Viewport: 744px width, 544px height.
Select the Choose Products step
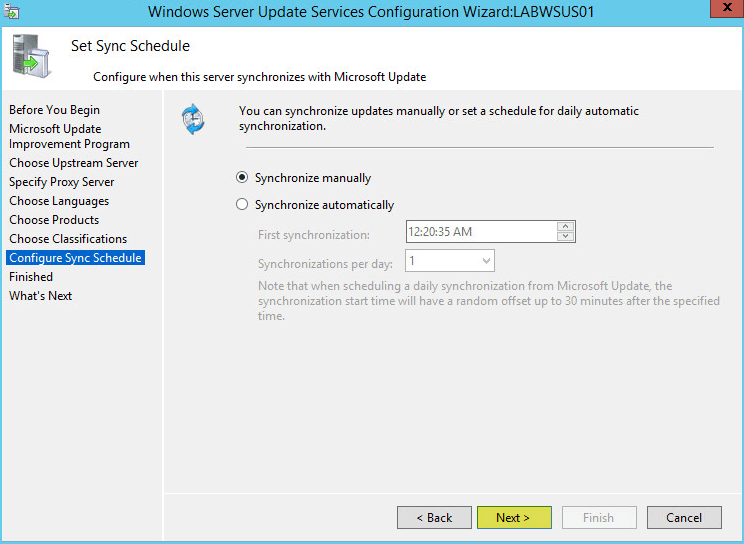pos(54,220)
